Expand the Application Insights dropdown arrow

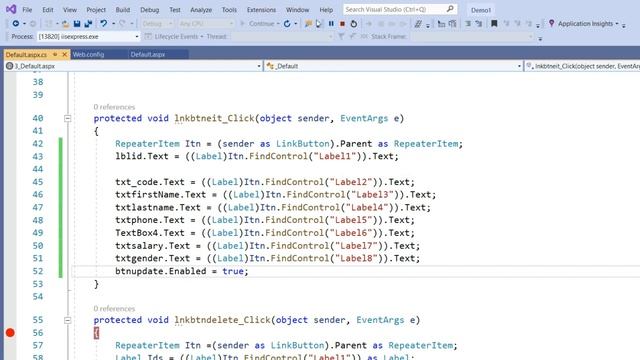pos(617,24)
